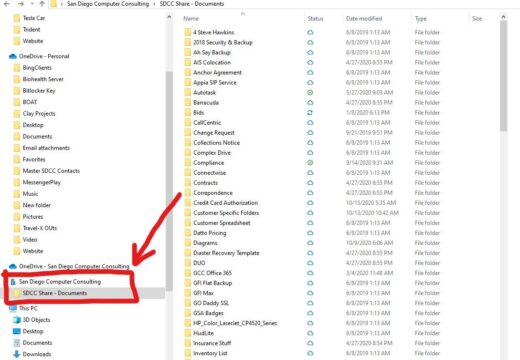Screen dimensions: 520x360
Task: Click the Anchor Agreement folder icon
Action: pos(188,72)
